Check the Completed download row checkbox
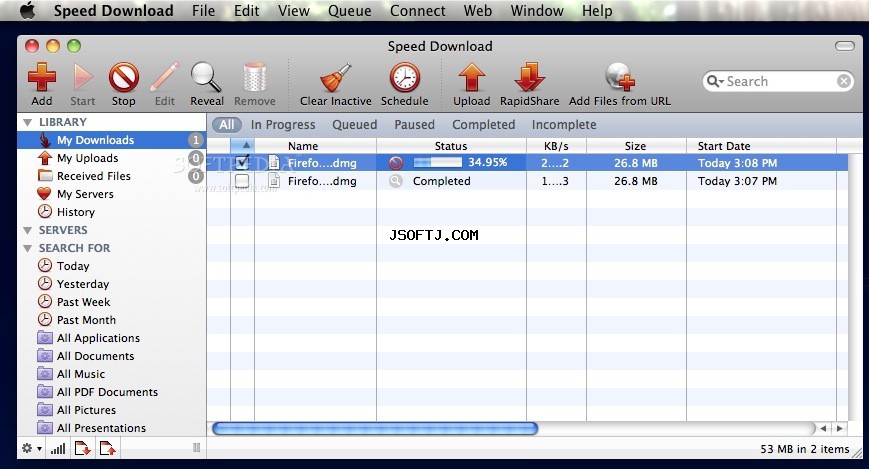 coord(242,181)
